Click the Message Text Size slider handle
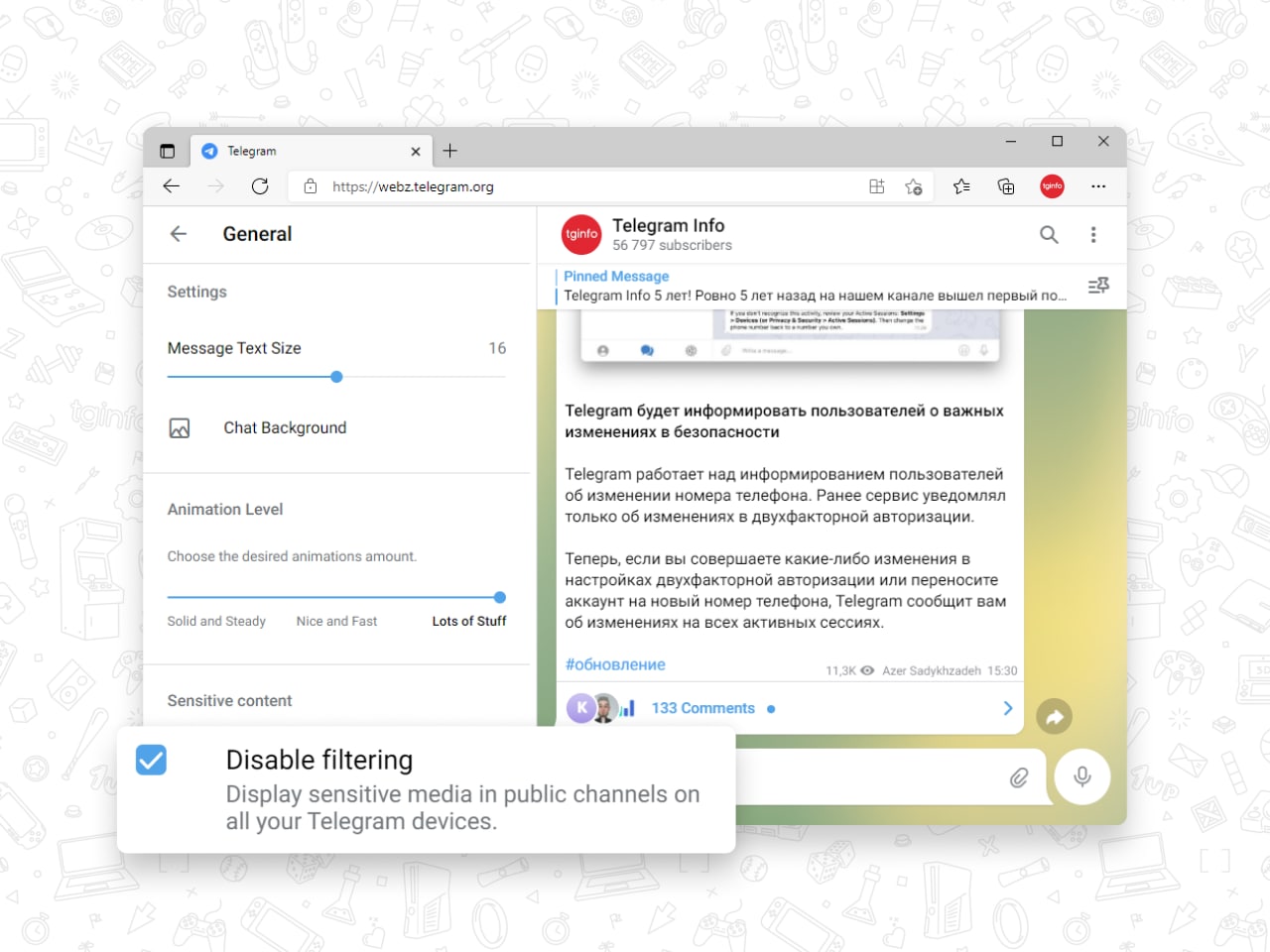Screen dimensions: 1270x952 pos(336,377)
